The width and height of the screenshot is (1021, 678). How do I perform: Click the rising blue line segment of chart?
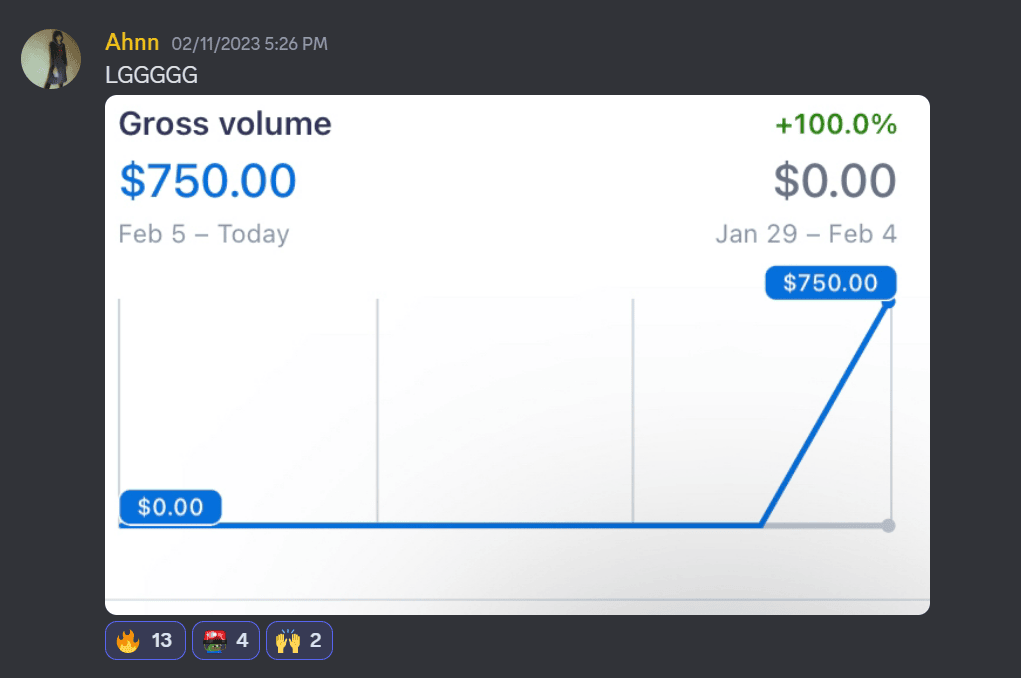click(x=825, y=413)
